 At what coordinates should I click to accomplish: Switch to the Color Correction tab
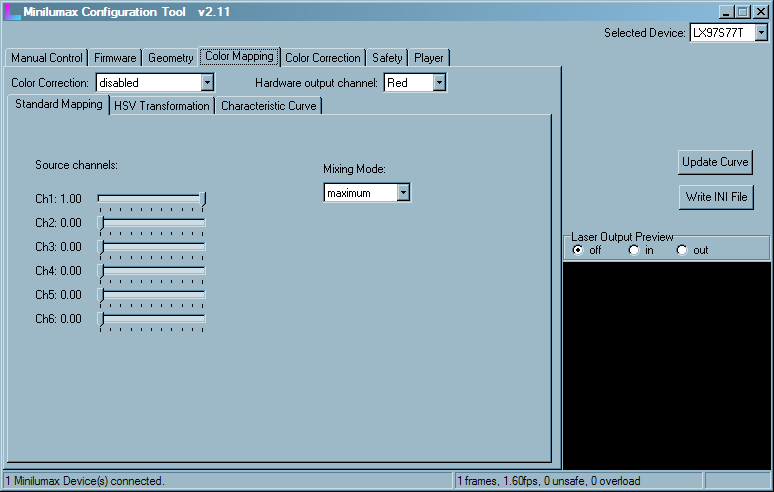point(322,58)
